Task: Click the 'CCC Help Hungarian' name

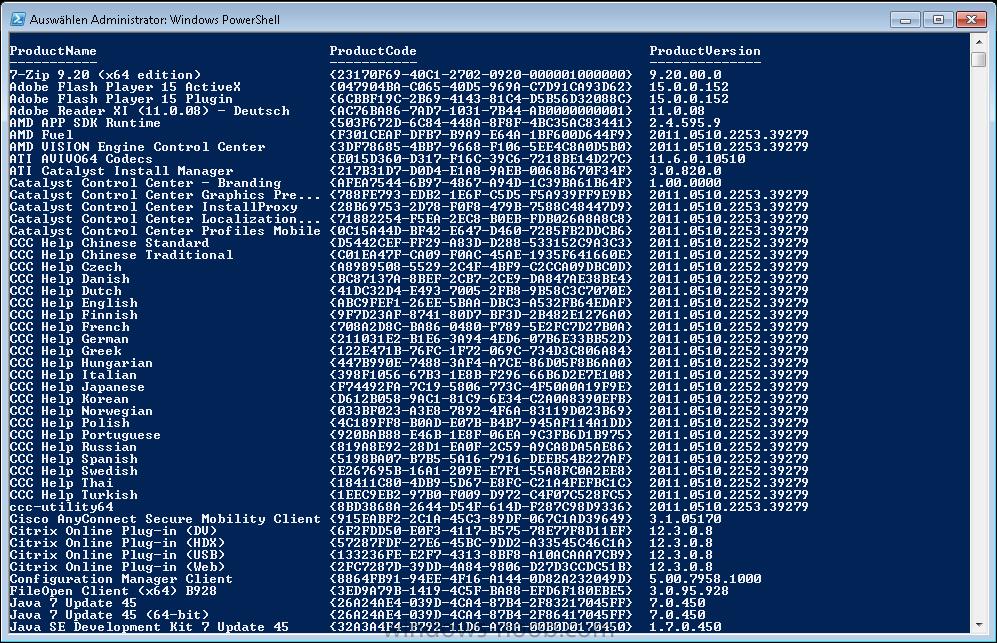Action: coord(81,363)
